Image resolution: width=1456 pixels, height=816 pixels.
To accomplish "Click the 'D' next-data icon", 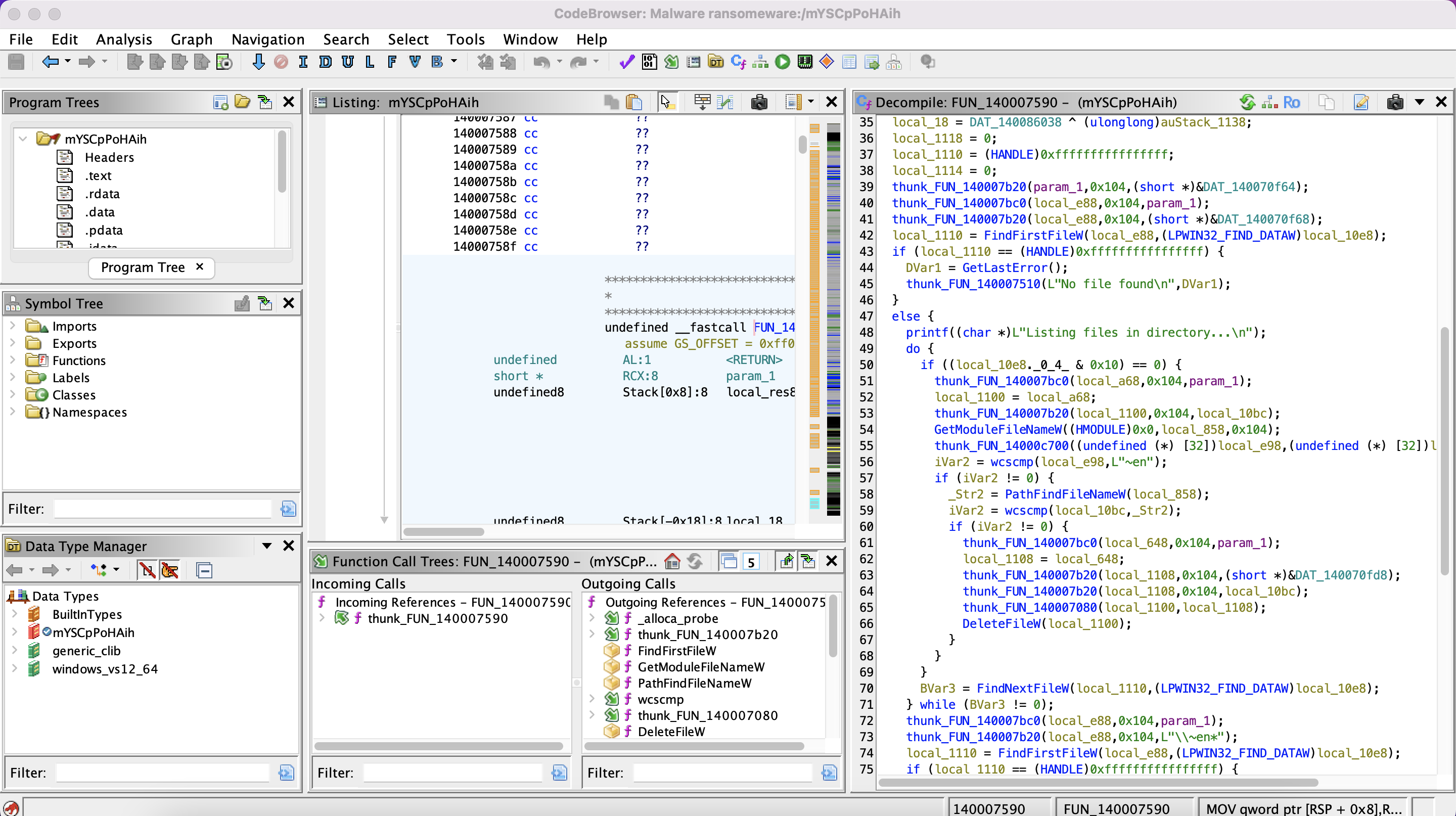I will click(x=325, y=62).
